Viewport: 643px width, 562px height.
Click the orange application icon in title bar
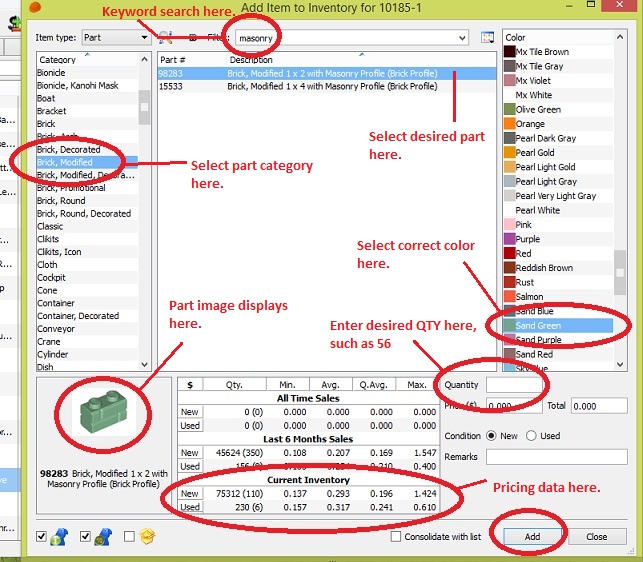click(x=35, y=7)
